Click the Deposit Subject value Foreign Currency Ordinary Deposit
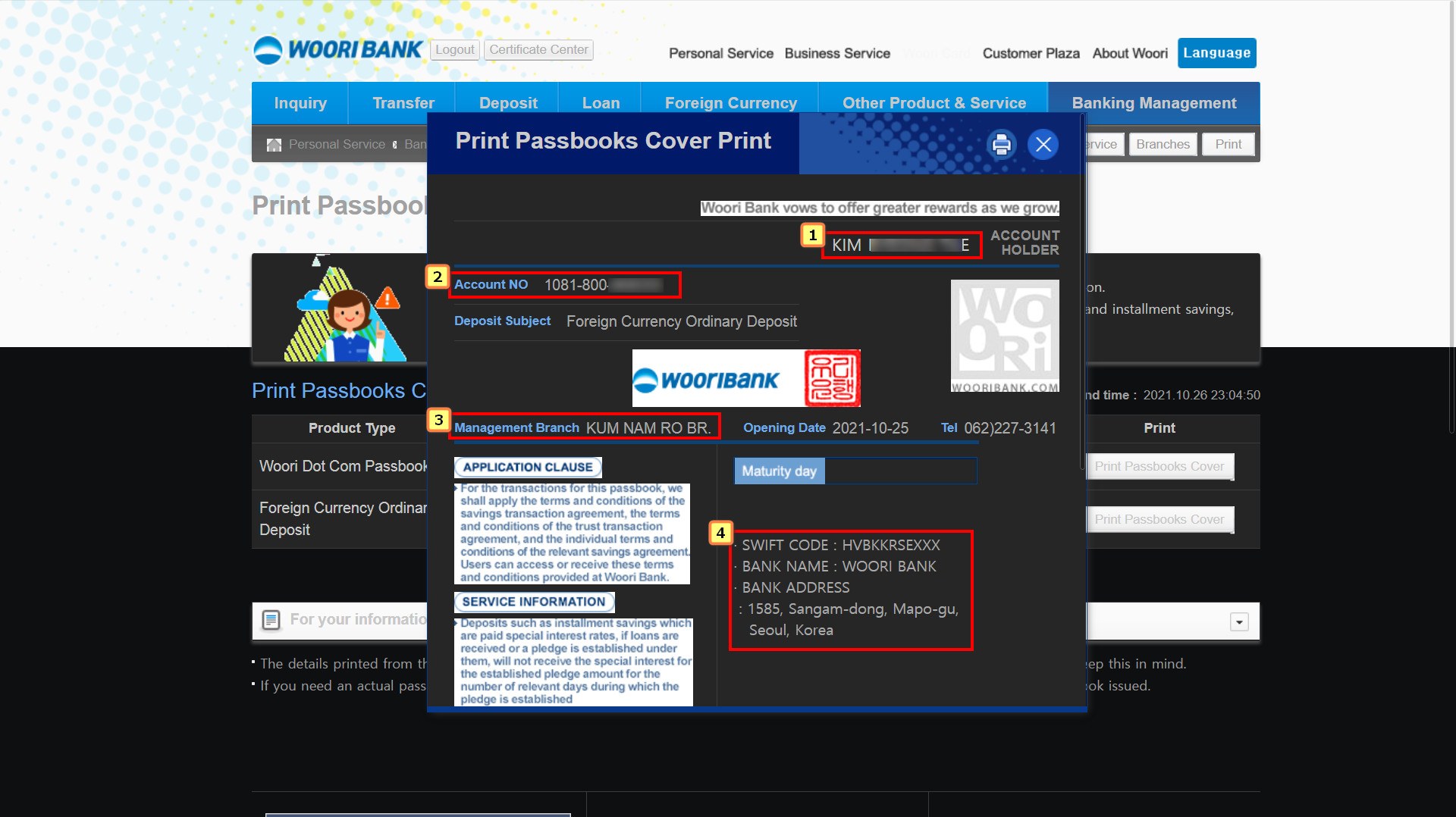 [682, 321]
